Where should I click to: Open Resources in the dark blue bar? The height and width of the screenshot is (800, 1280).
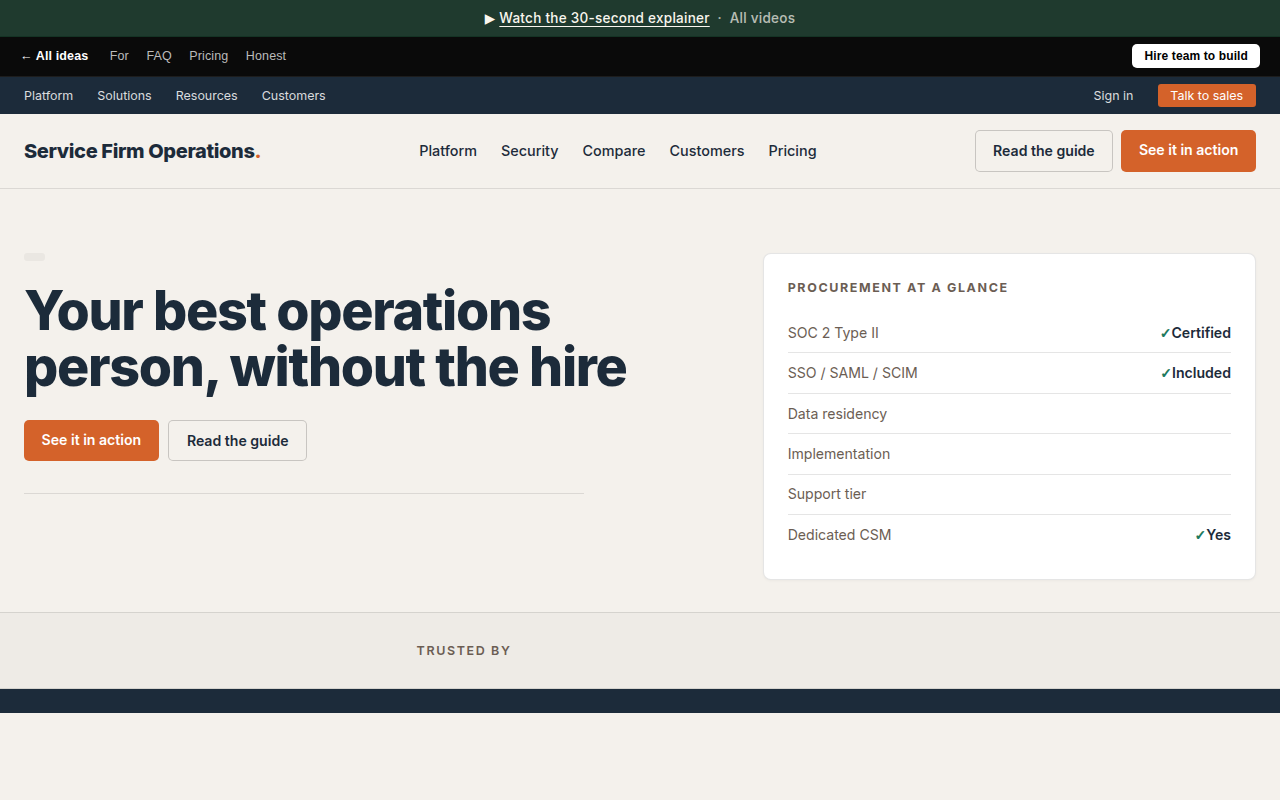pos(207,96)
